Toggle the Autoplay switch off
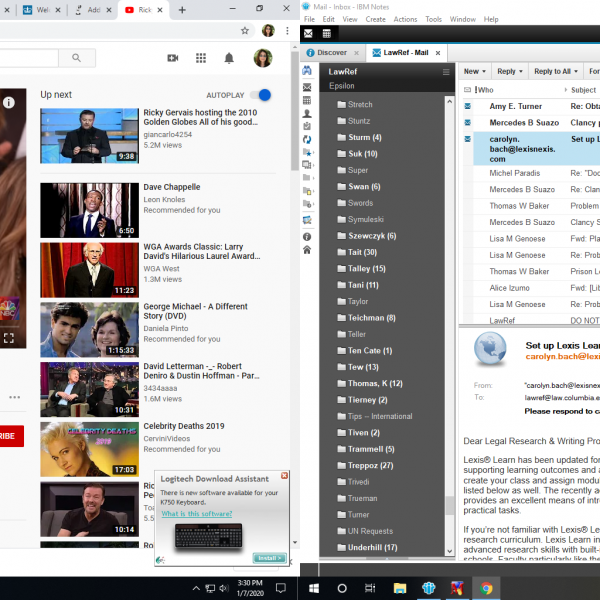600x600 pixels. click(x=261, y=95)
